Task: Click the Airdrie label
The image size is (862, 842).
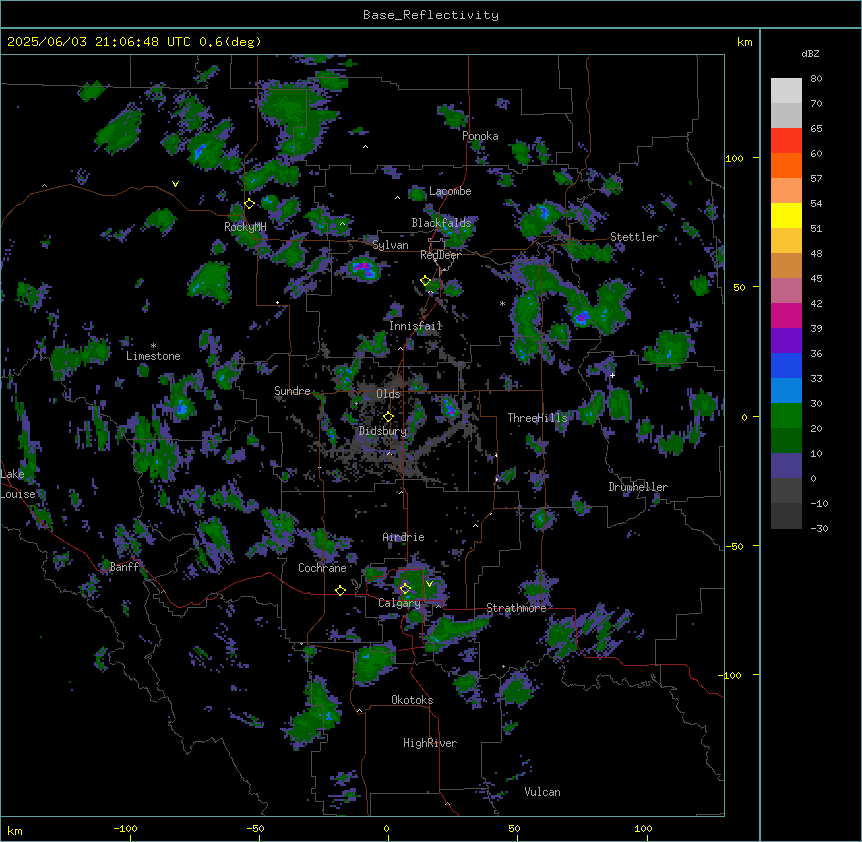Action: [x=404, y=537]
